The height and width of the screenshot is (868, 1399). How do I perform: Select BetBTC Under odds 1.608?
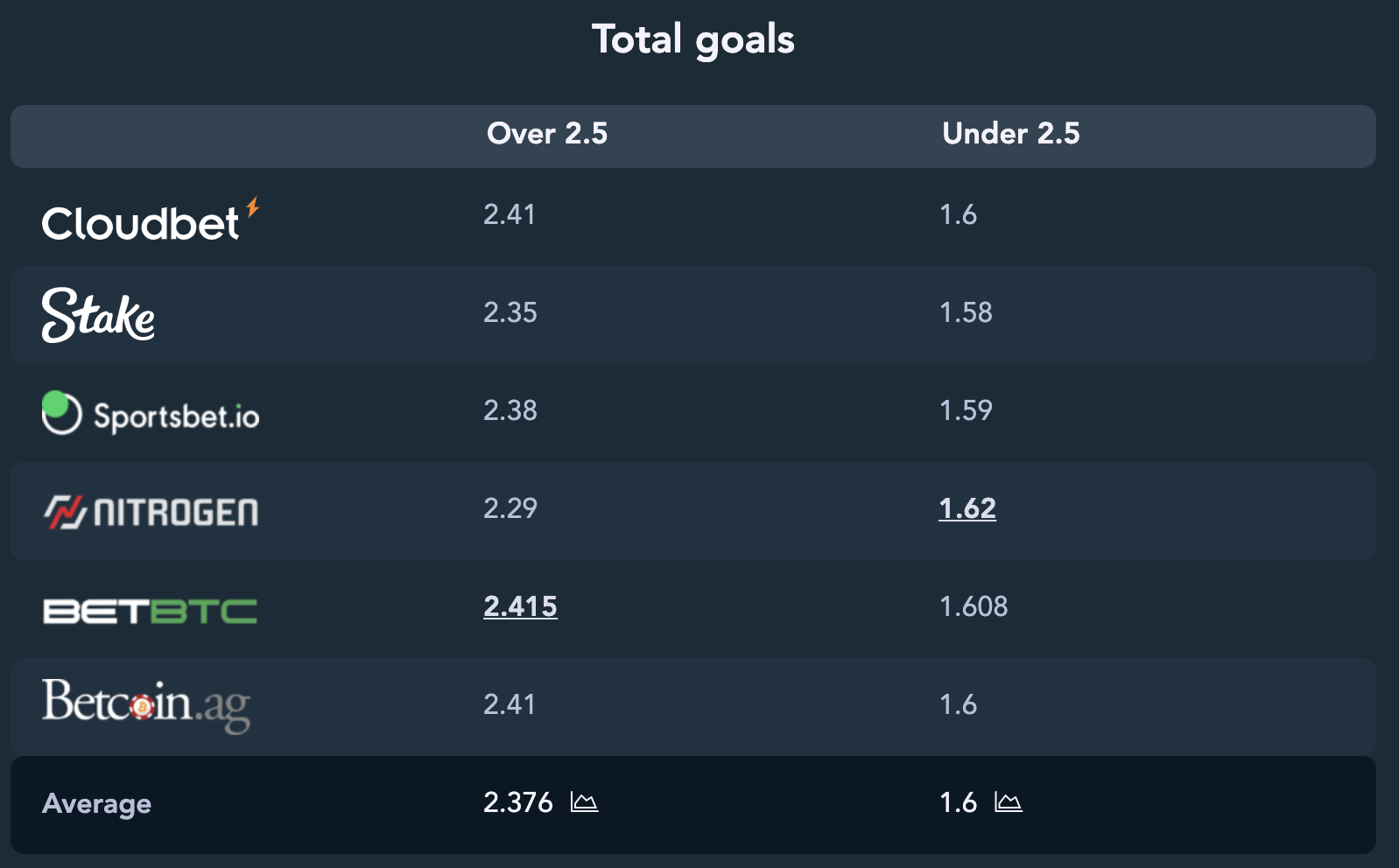974,606
